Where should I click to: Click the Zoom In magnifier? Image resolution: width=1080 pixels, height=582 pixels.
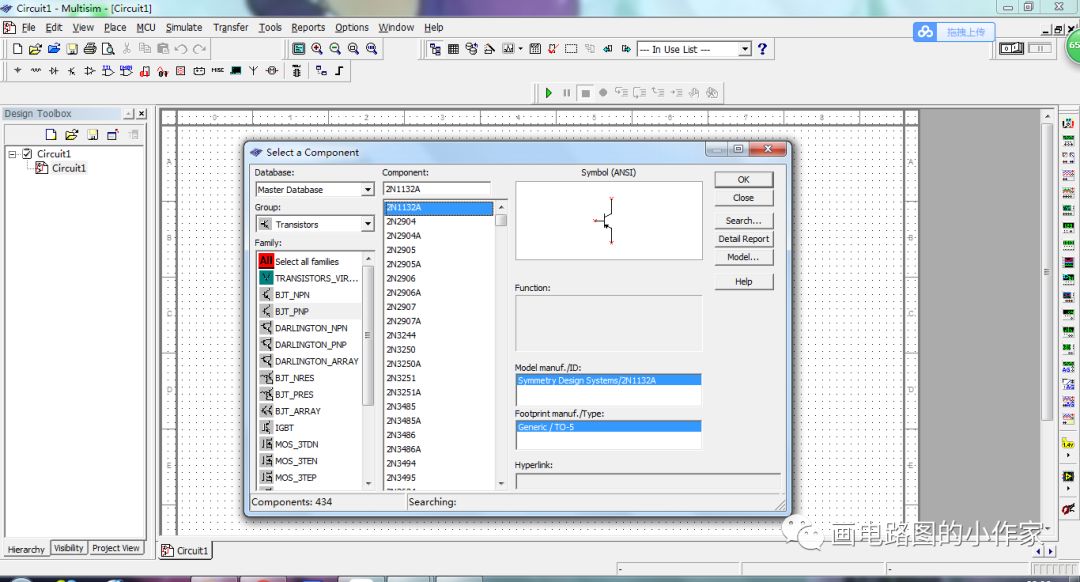tap(317, 49)
